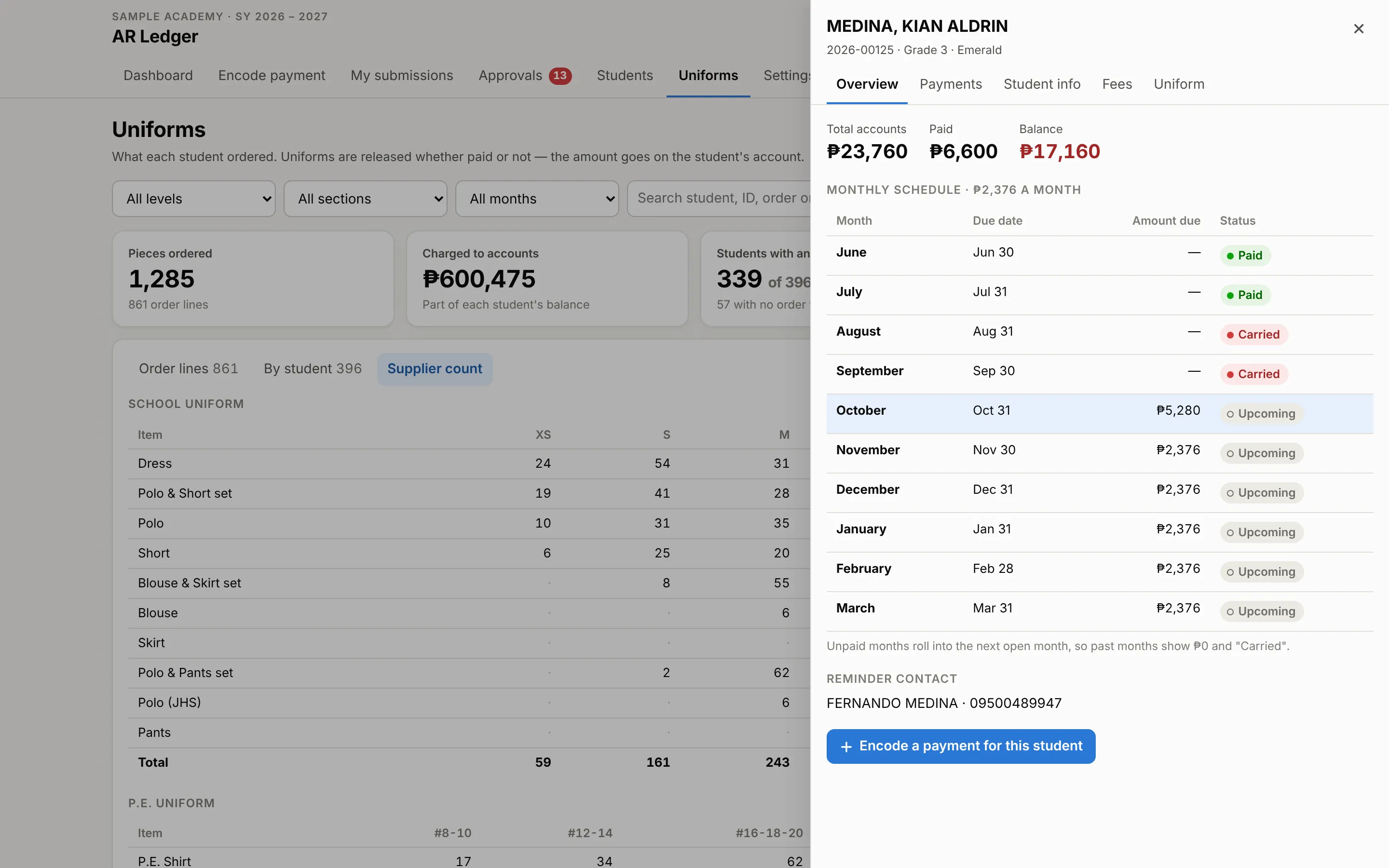Image resolution: width=1389 pixels, height=868 pixels.
Task: Close the student detail panel
Action: [1358, 29]
